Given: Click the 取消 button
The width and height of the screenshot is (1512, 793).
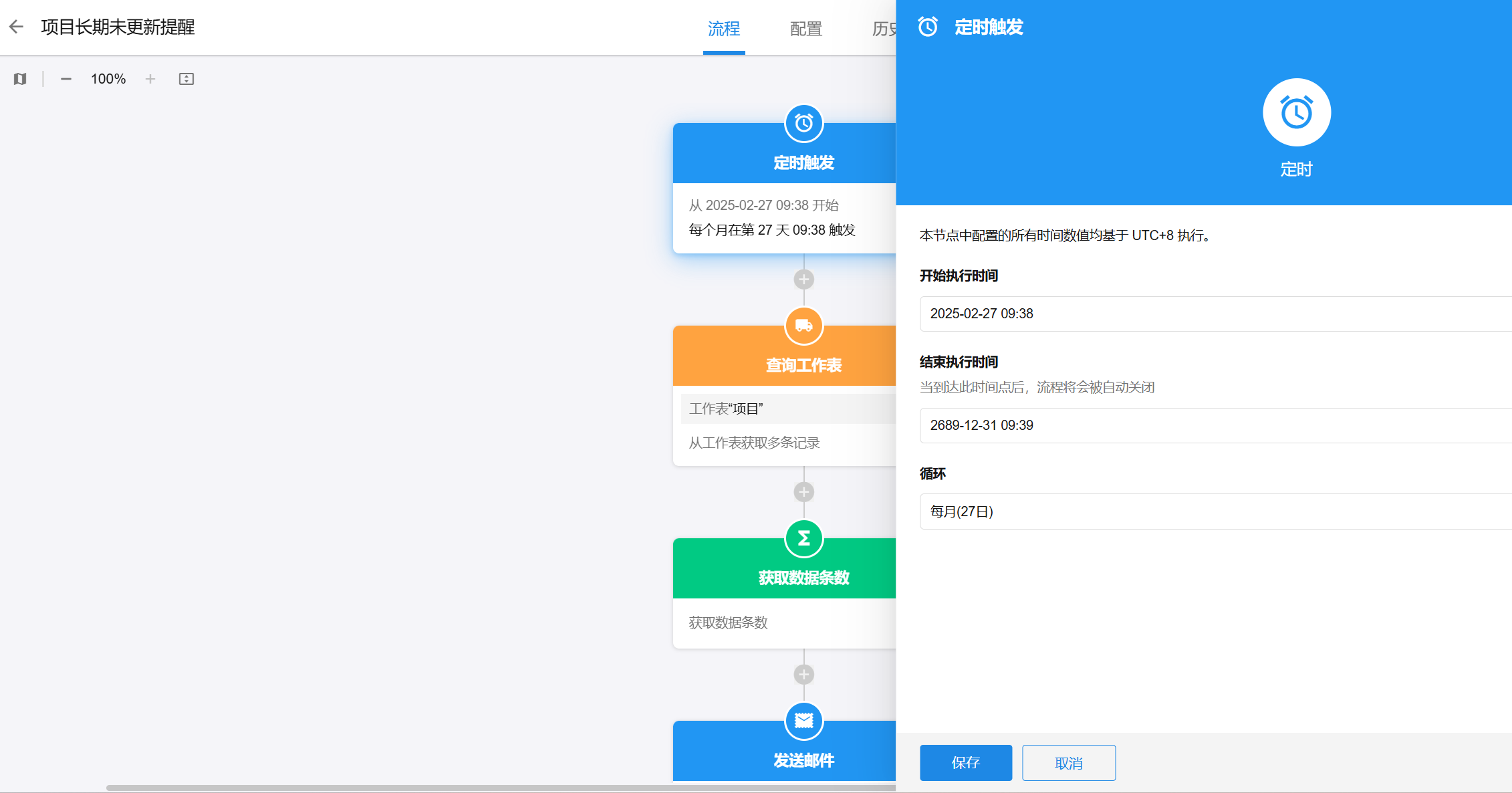Looking at the screenshot, I should tap(1068, 763).
